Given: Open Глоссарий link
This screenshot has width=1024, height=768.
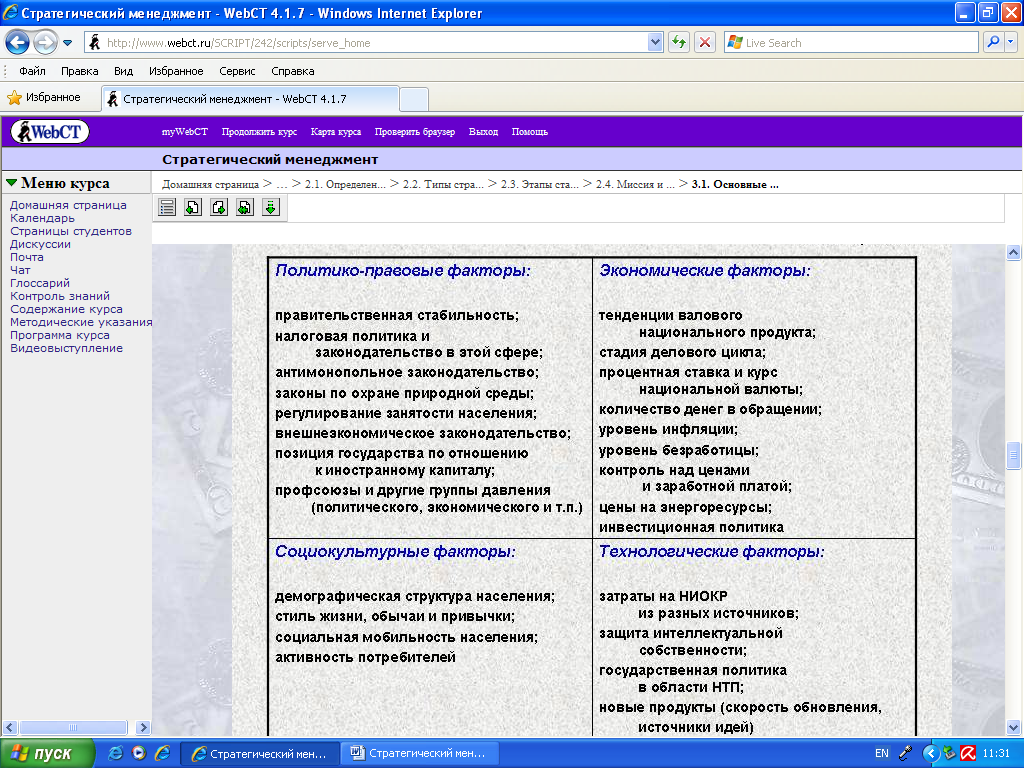Looking at the screenshot, I should point(40,283).
